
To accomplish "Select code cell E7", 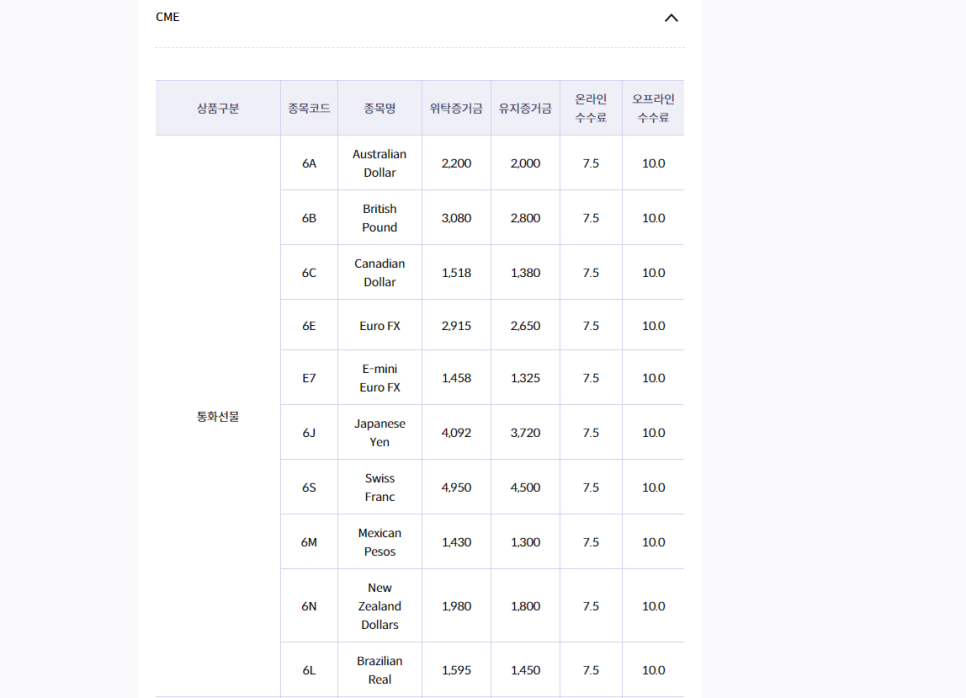I will pos(309,378).
